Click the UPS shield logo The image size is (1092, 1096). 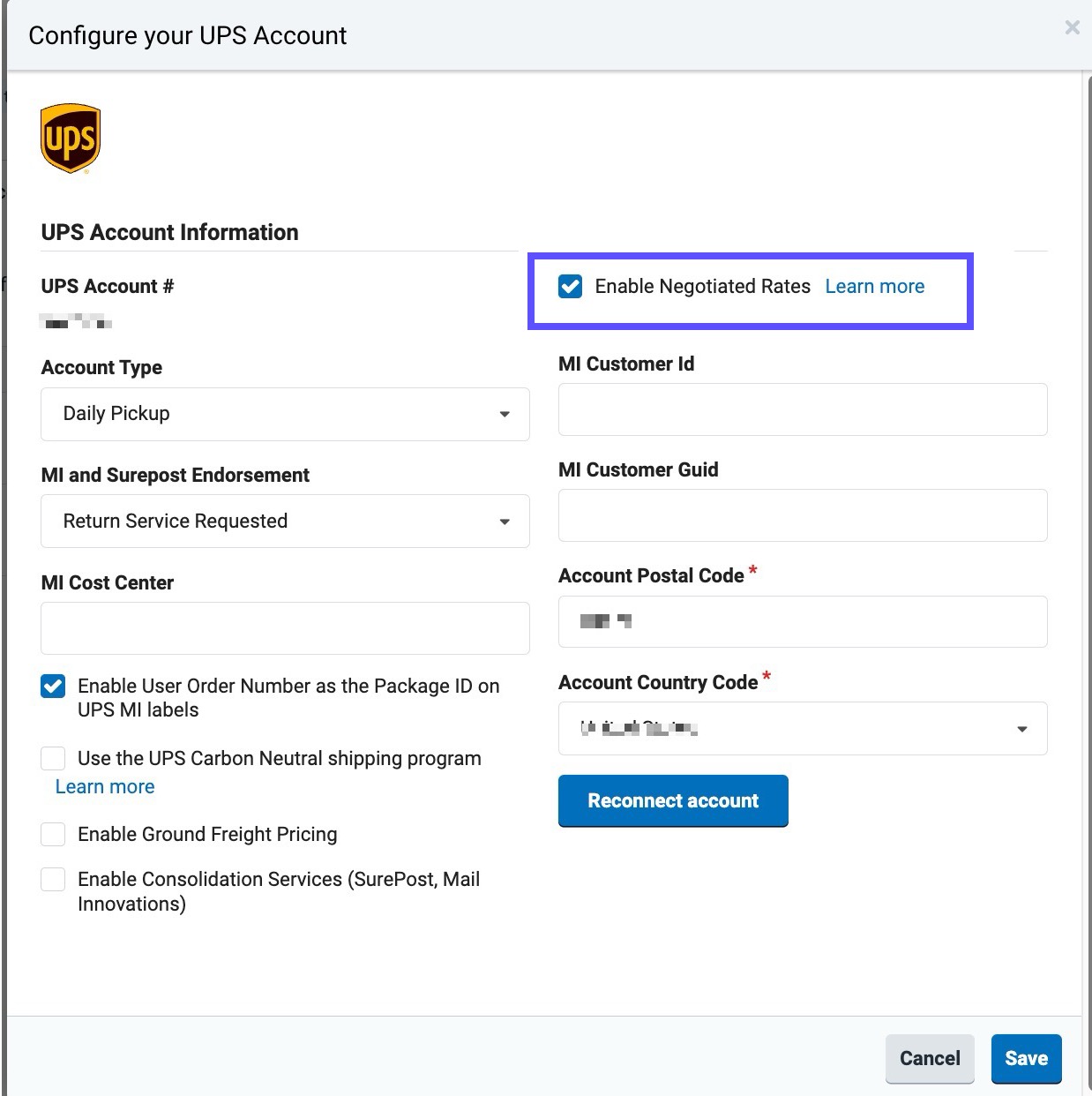tap(71, 139)
